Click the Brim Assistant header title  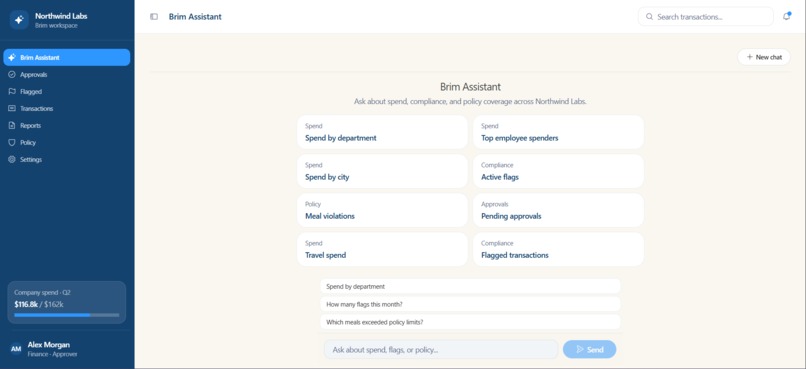click(x=195, y=16)
